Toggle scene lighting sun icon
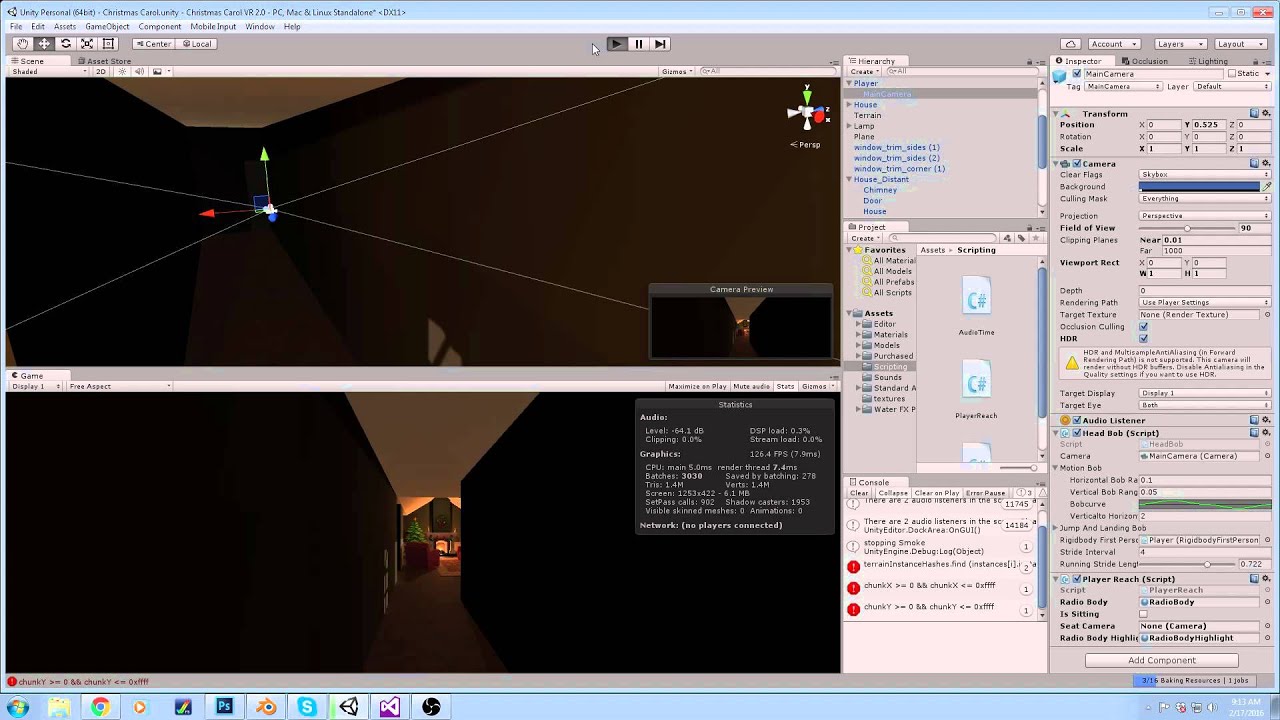Viewport: 1280px width, 720px height. tap(123, 72)
